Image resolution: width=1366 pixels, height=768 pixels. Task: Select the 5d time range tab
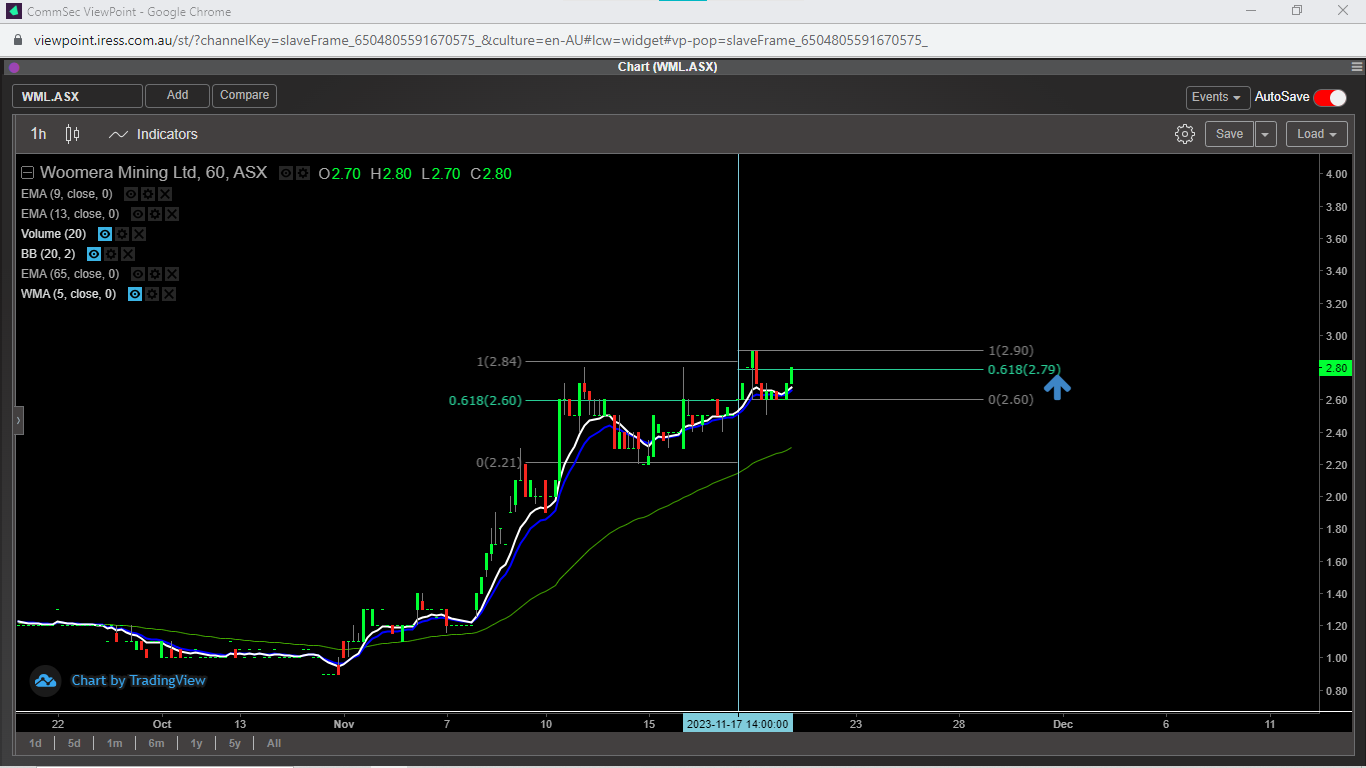point(75,743)
